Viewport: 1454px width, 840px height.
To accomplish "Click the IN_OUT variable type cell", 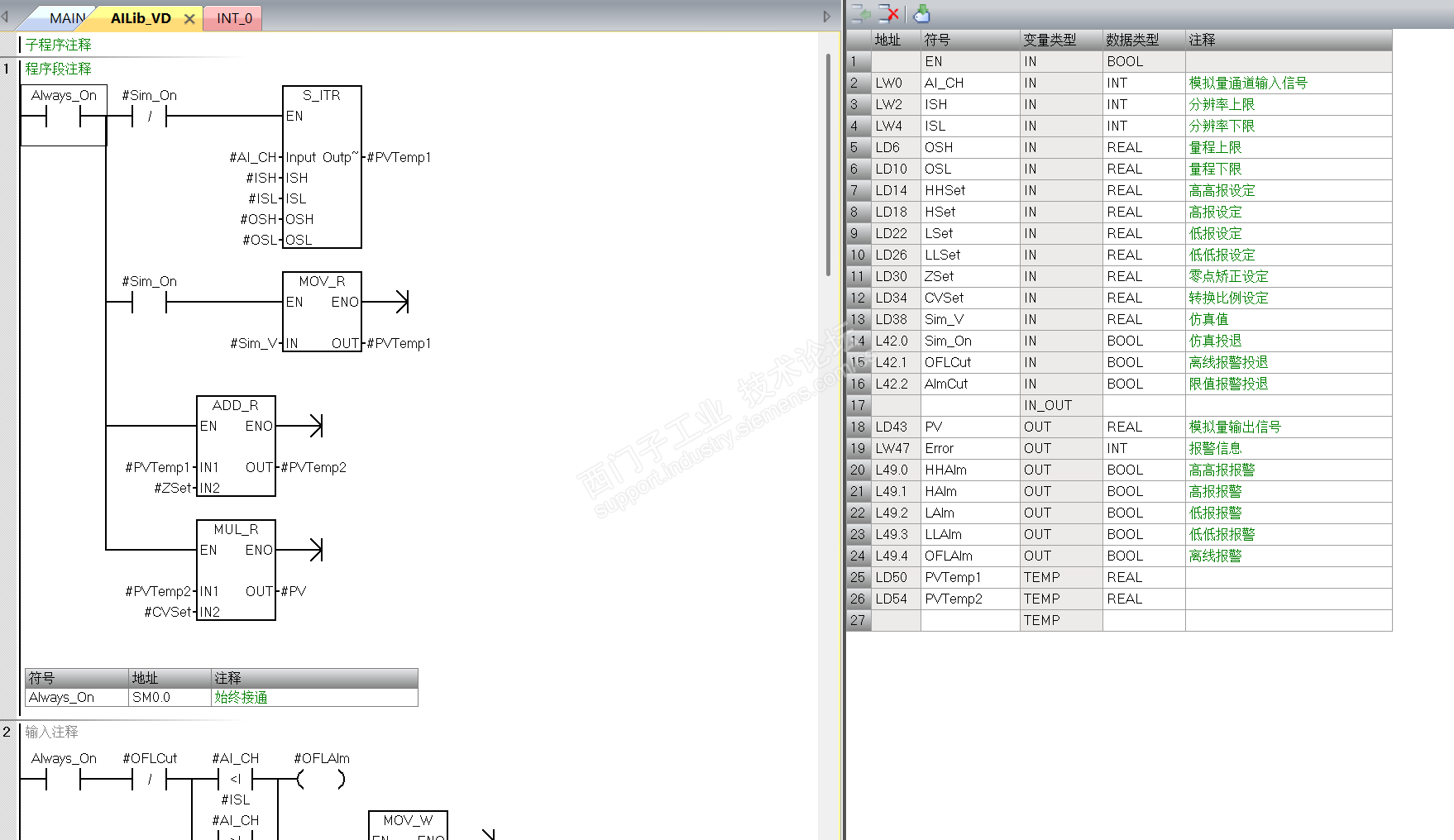I will pos(1061,405).
